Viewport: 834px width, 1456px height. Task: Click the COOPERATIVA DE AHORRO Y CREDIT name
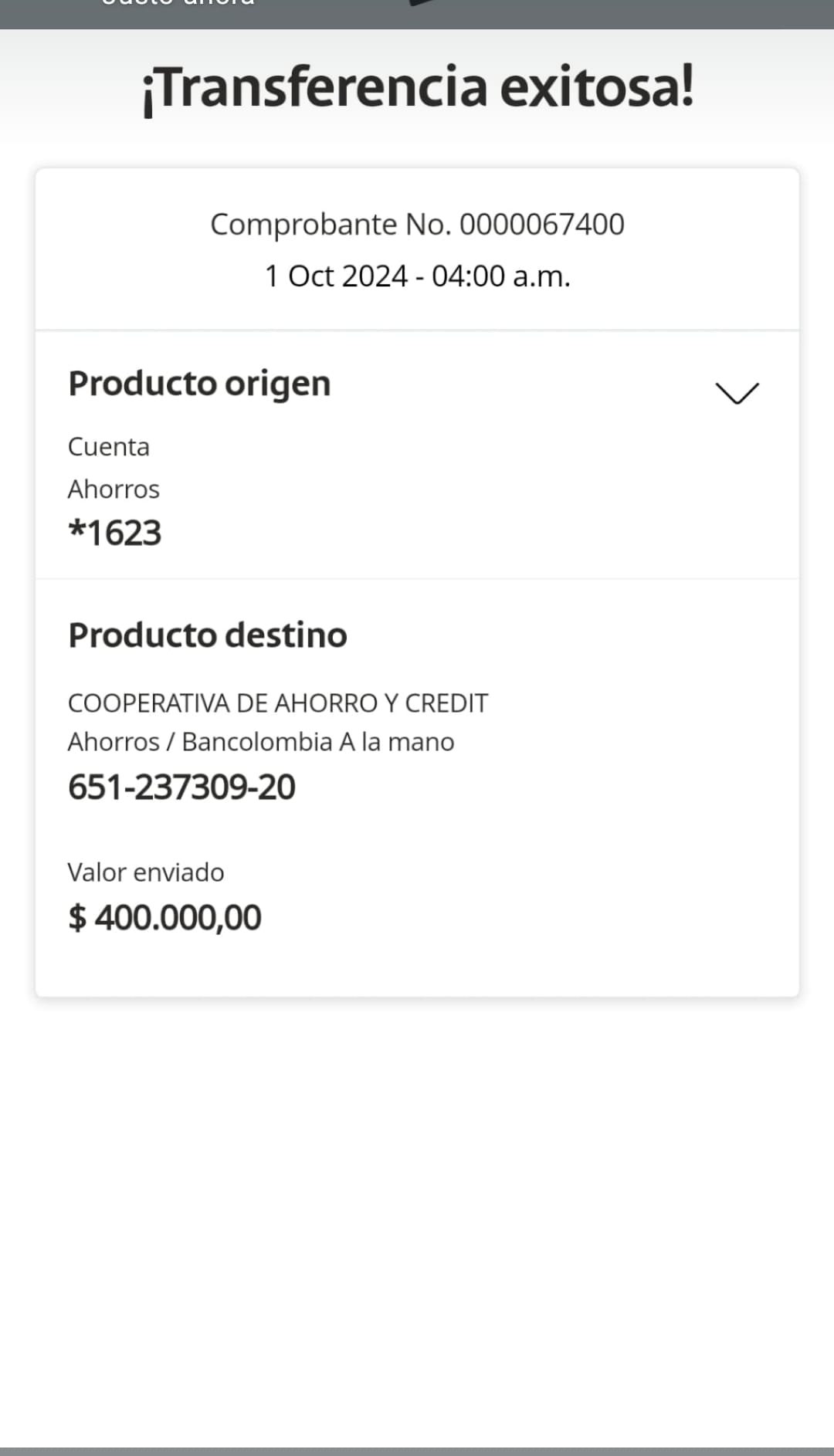click(x=278, y=703)
